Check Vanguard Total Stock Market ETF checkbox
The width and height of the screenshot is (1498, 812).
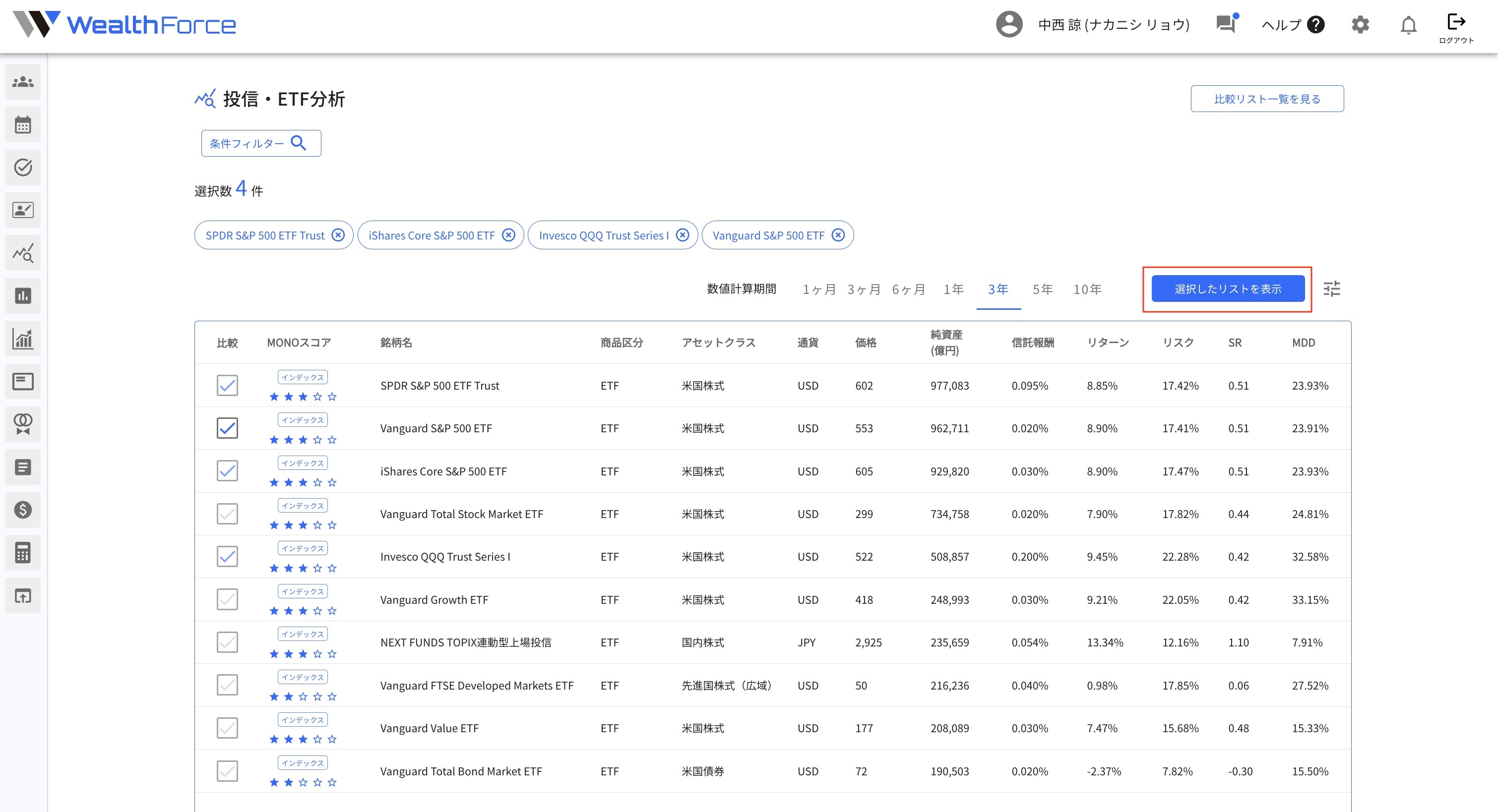pyautogui.click(x=227, y=514)
